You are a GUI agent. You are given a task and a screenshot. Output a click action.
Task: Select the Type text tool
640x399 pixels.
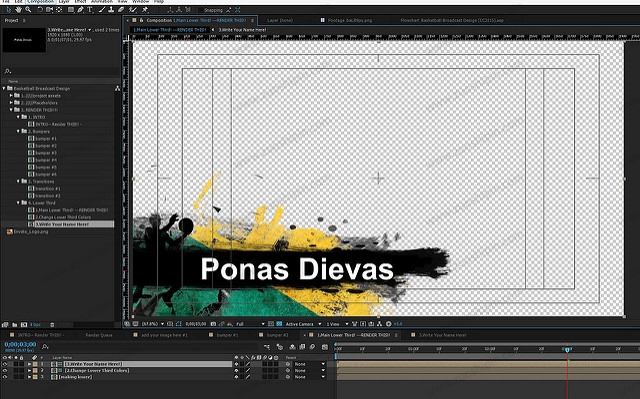click(x=89, y=9)
